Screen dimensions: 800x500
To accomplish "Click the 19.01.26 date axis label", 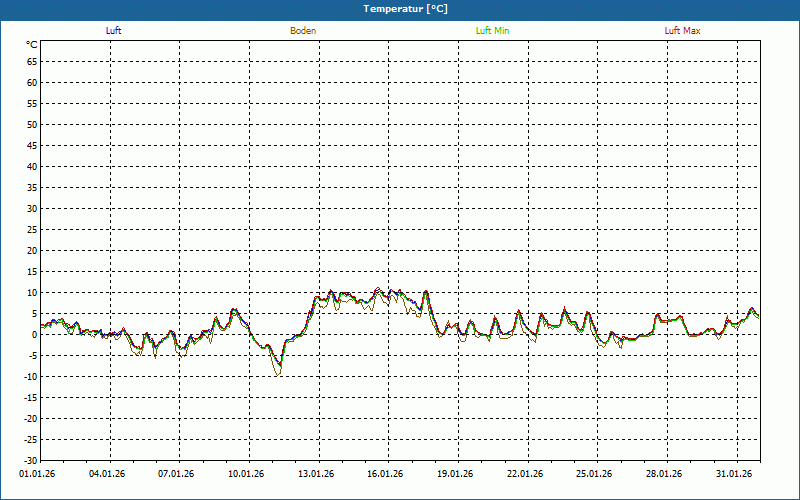I will pos(455,474).
